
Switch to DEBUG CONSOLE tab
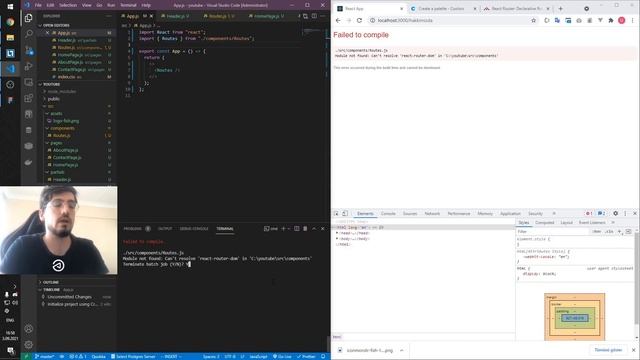click(194, 229)
